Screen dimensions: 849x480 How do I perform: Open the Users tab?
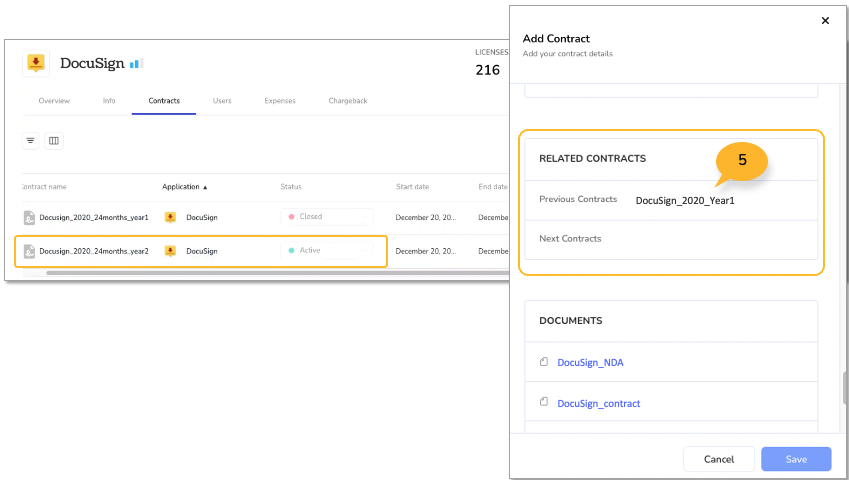(x=222, y=101)
